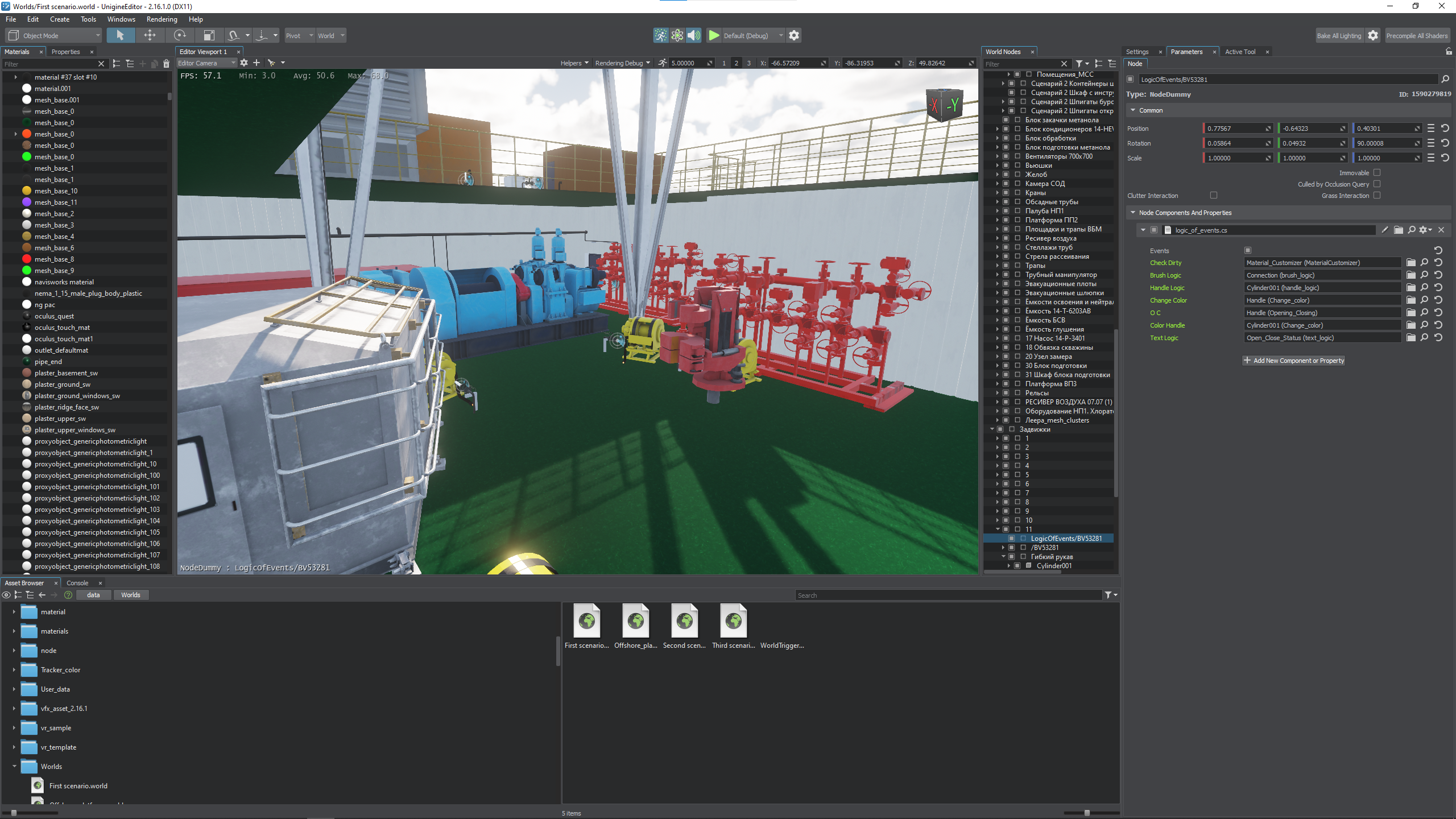
Task: Enable the Immovable checkbox
Action: [1377, 173]
